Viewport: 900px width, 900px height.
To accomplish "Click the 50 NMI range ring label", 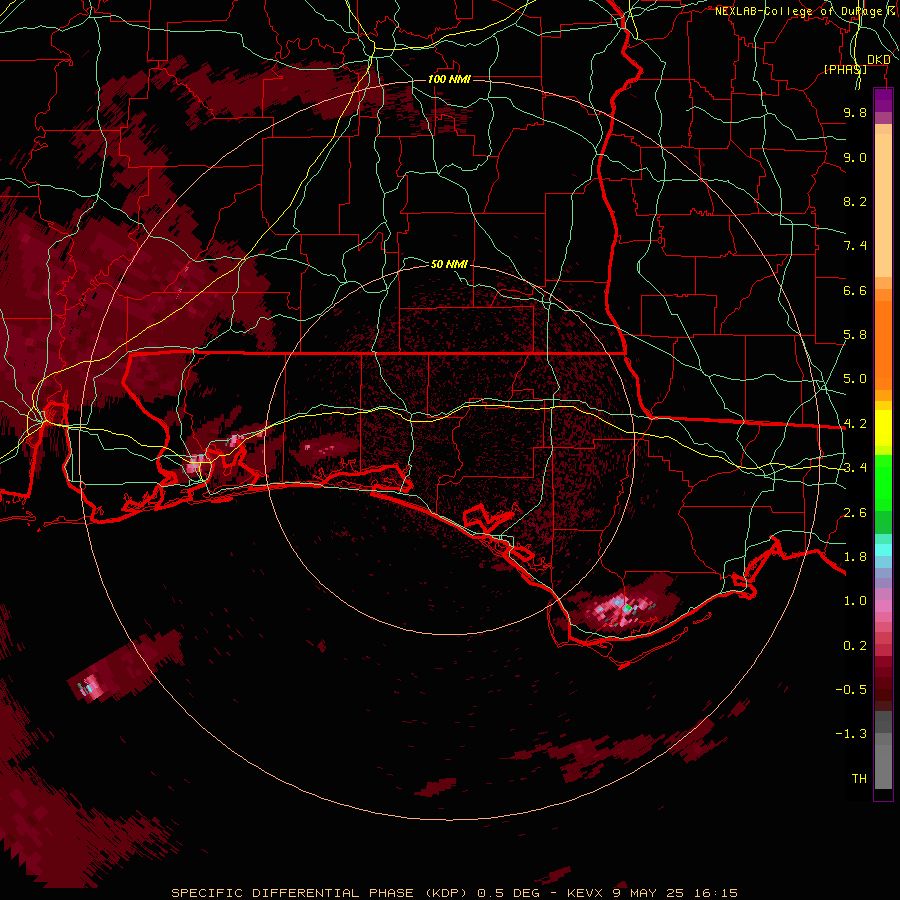I will 449,264.
